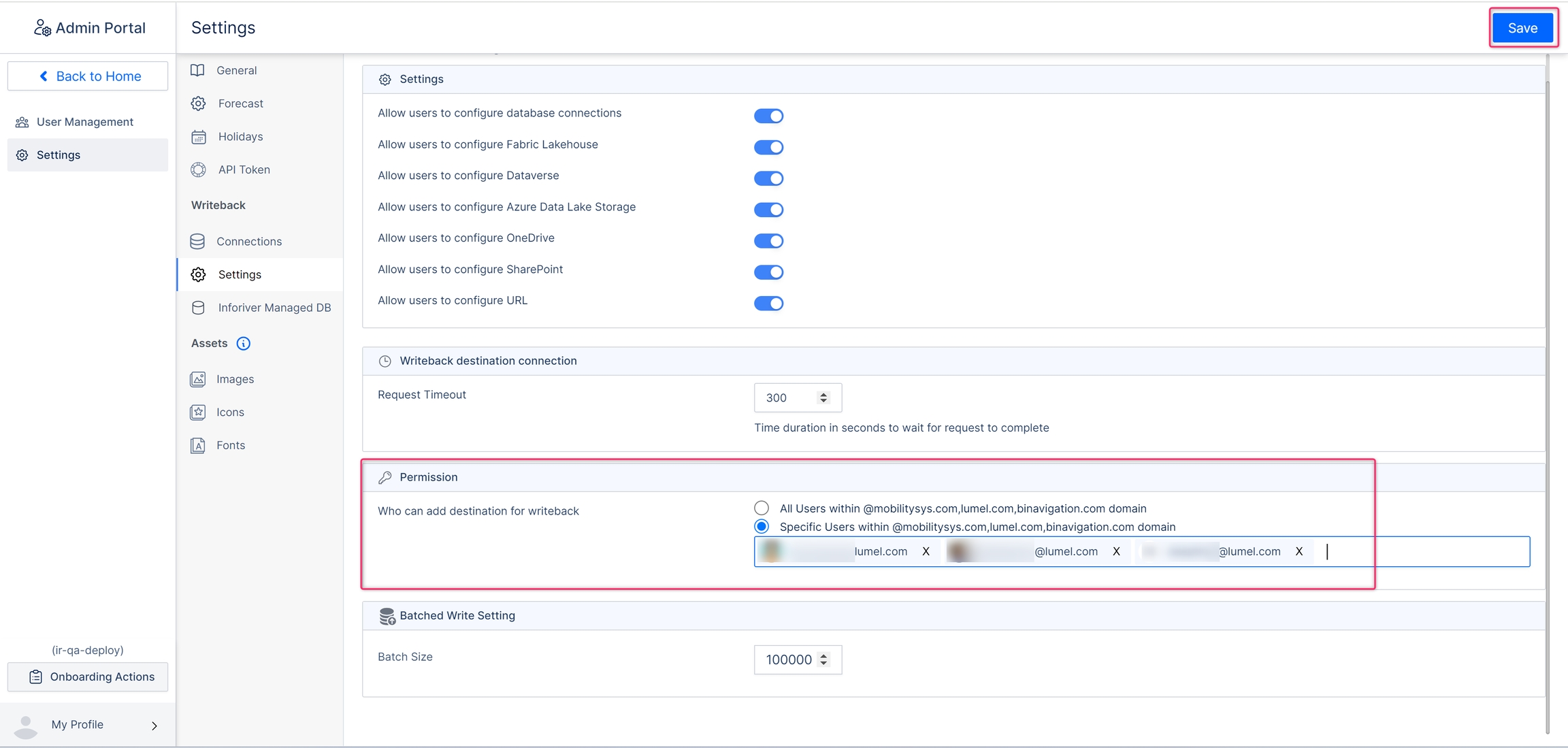Click the page's vertical scrollbar

[x=1547, y=408]
